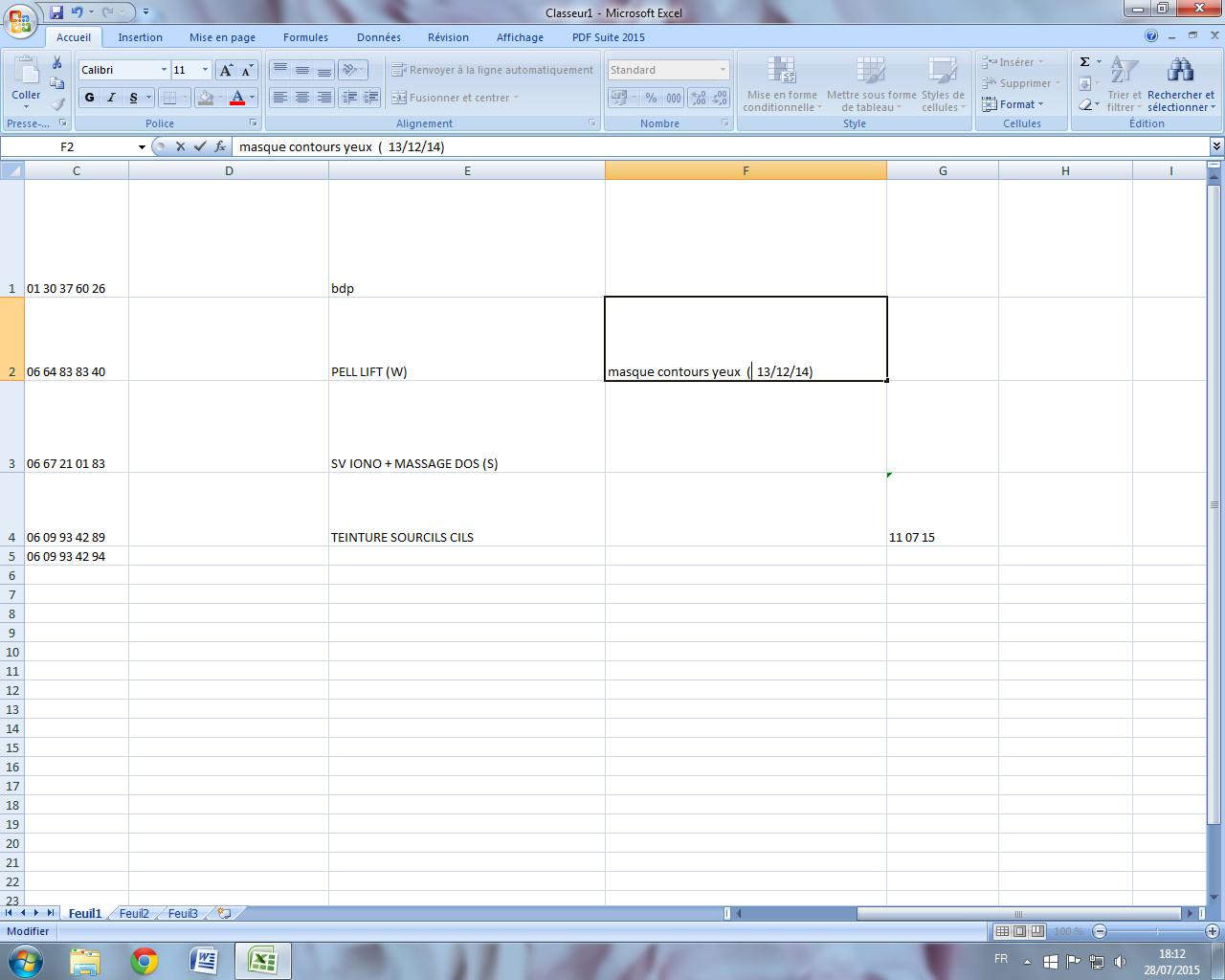
Task: Open the Format dropdown in Cellules group
Action: tap(1020, 104)
